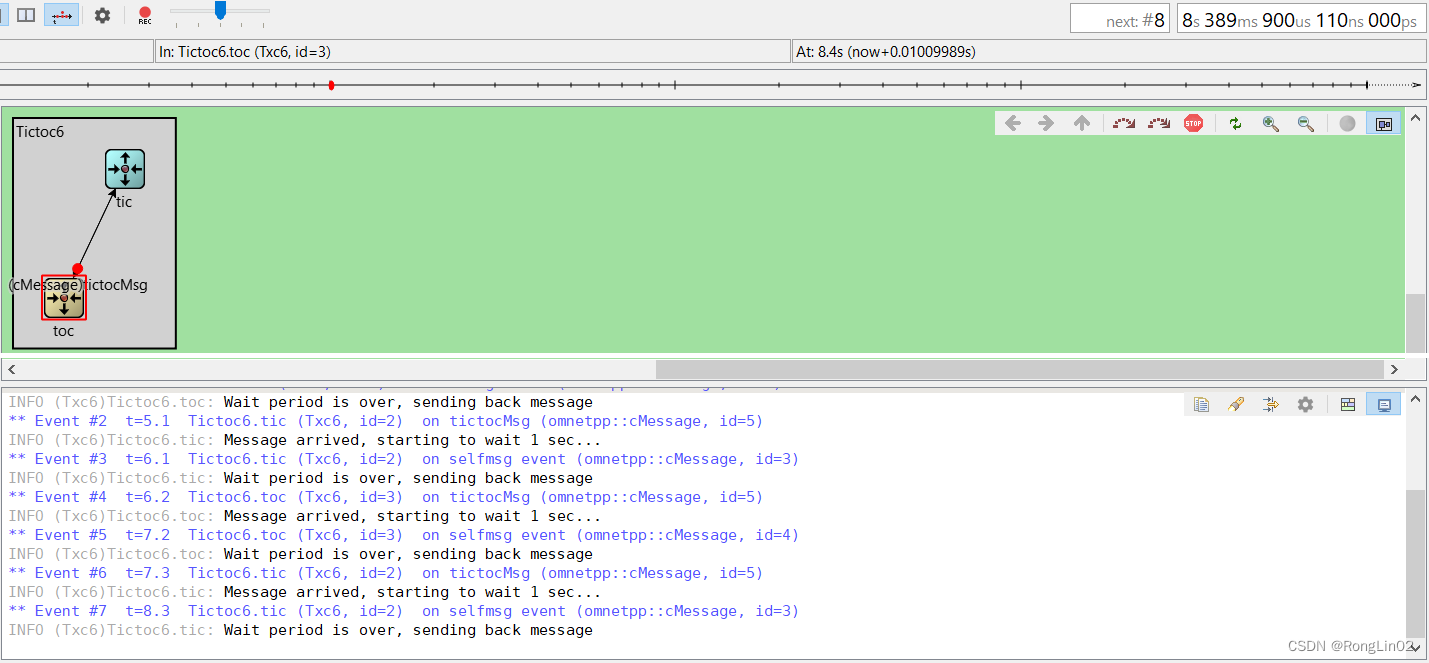This screenshot has height=663, width=1429.
Task: Click the vertical scrollbar thumb of the canvas
Action: point(1415,322)
